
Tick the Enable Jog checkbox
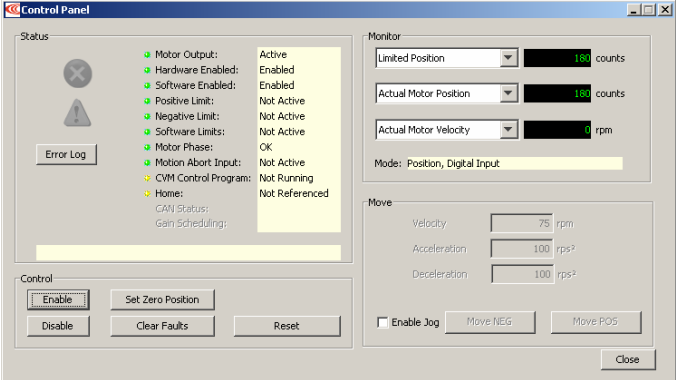(x=382, y=322)
